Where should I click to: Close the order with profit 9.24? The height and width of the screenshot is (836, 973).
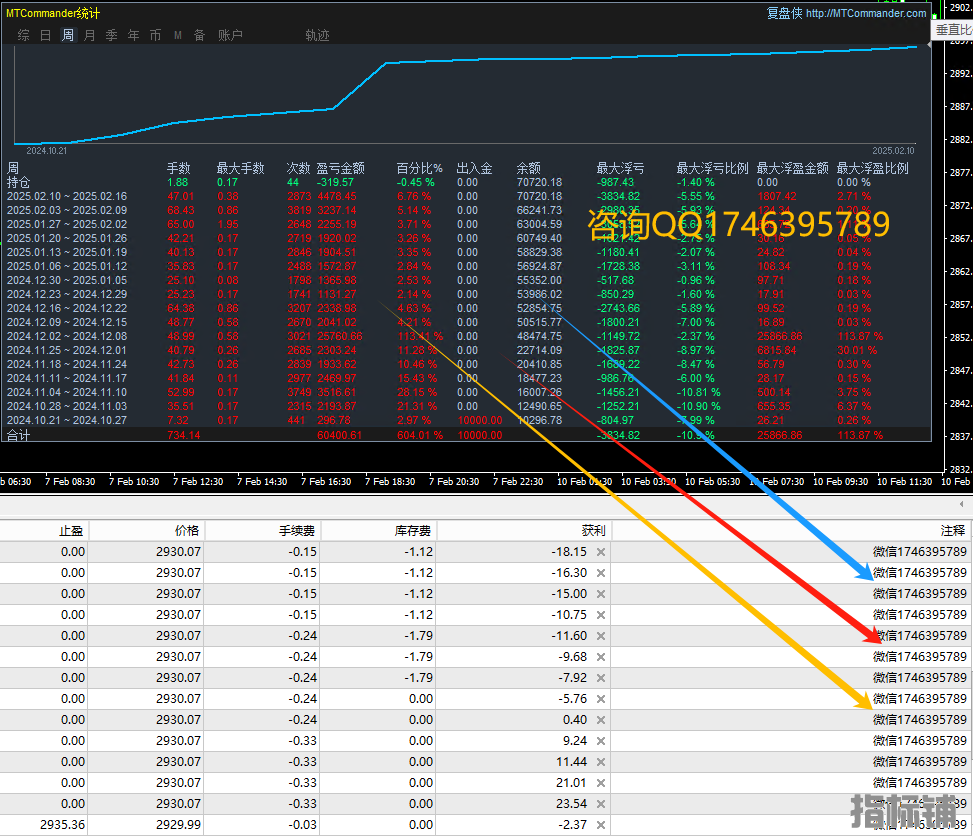click(x=601, y=741)
